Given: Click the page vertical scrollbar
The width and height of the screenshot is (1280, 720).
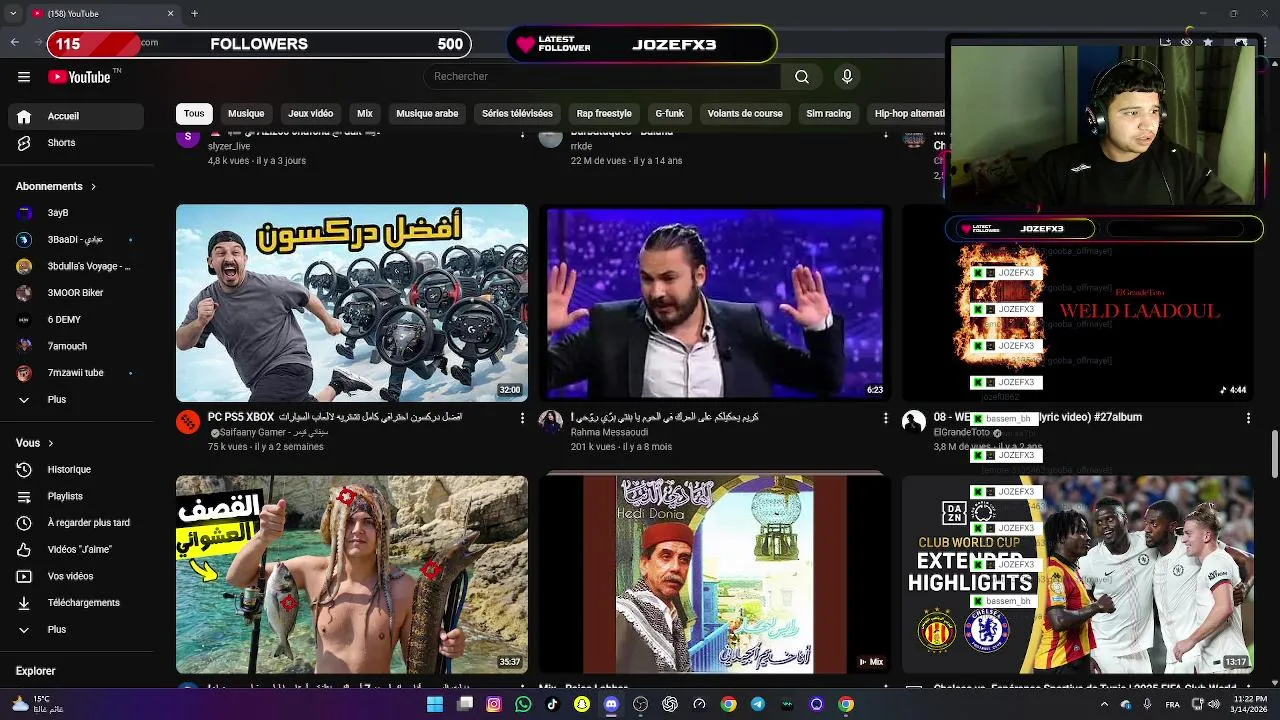Looking at the screenshot, I should [x=1274, y=454].
